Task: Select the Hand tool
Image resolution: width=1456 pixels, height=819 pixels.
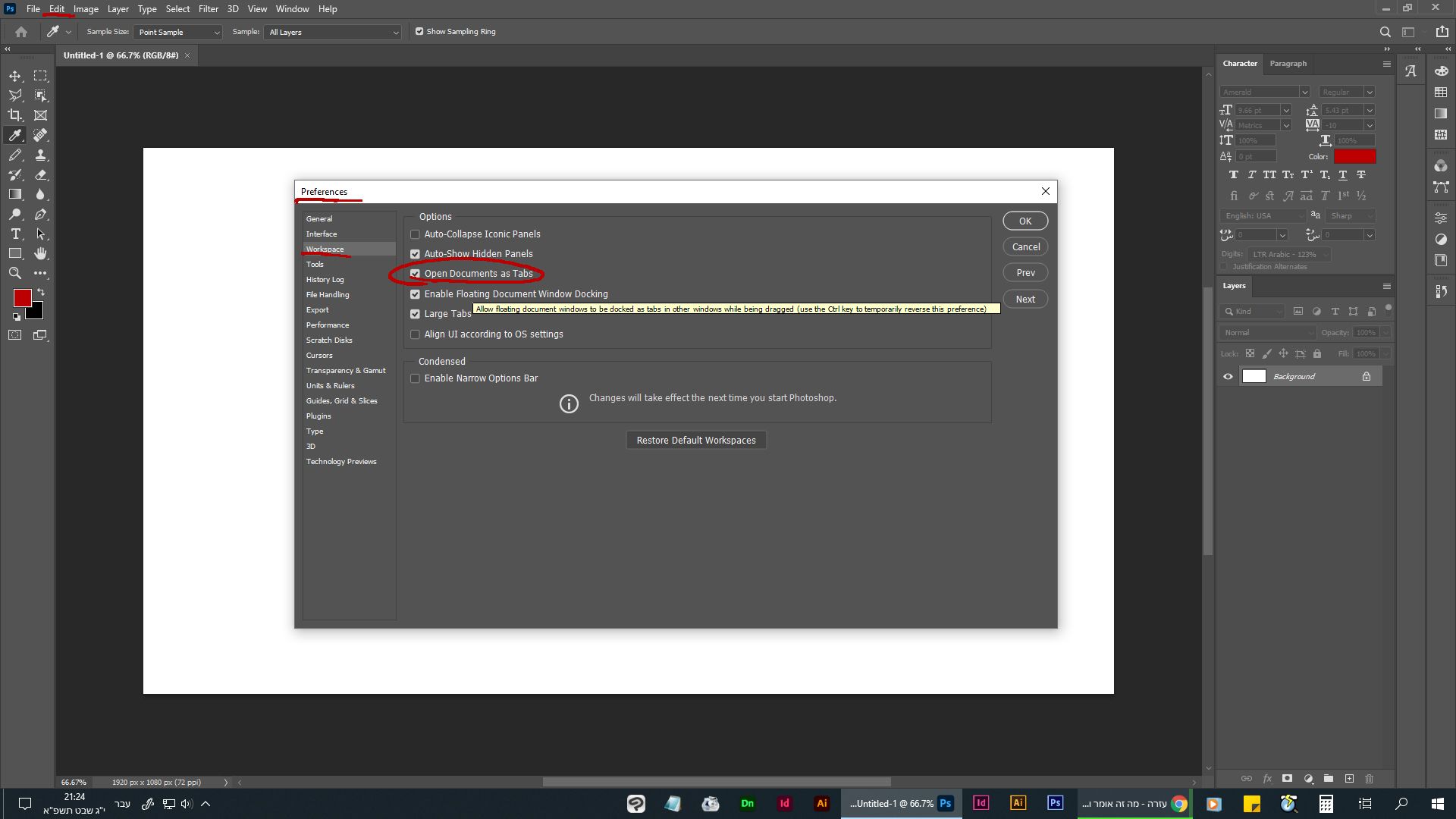Action: coord(40,253)
